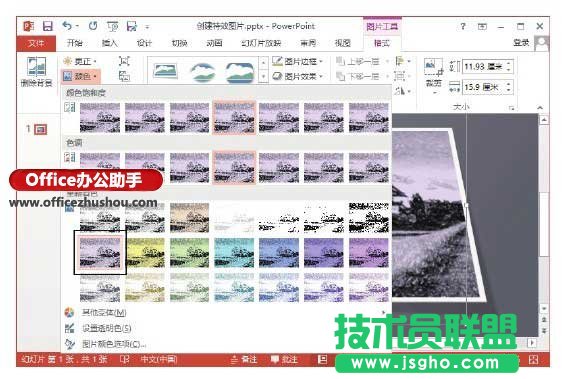This screenshot has height=379, width=562.
Task: Open 图片效果 (Picture Effects) dropdown
Action: [x=297, y=76]
